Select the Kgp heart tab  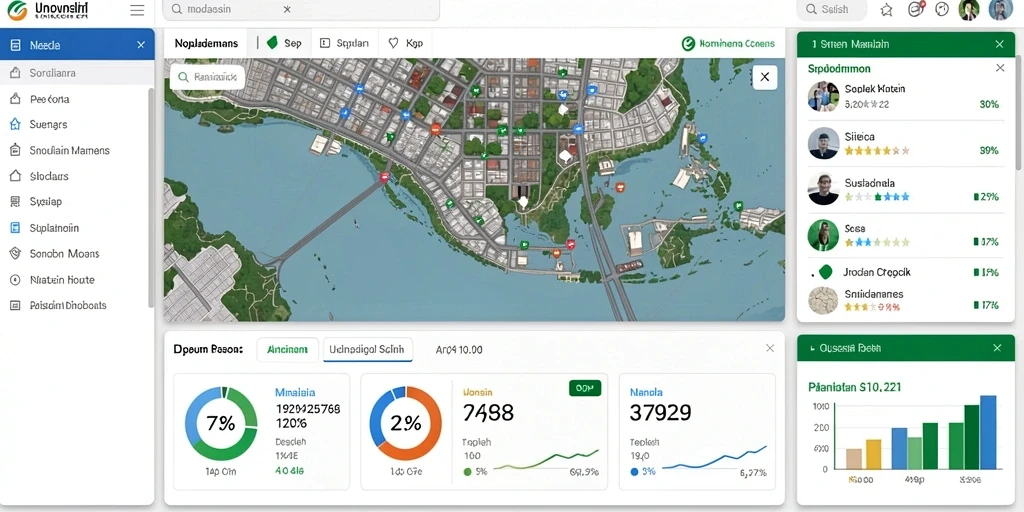tap(406, 43)
